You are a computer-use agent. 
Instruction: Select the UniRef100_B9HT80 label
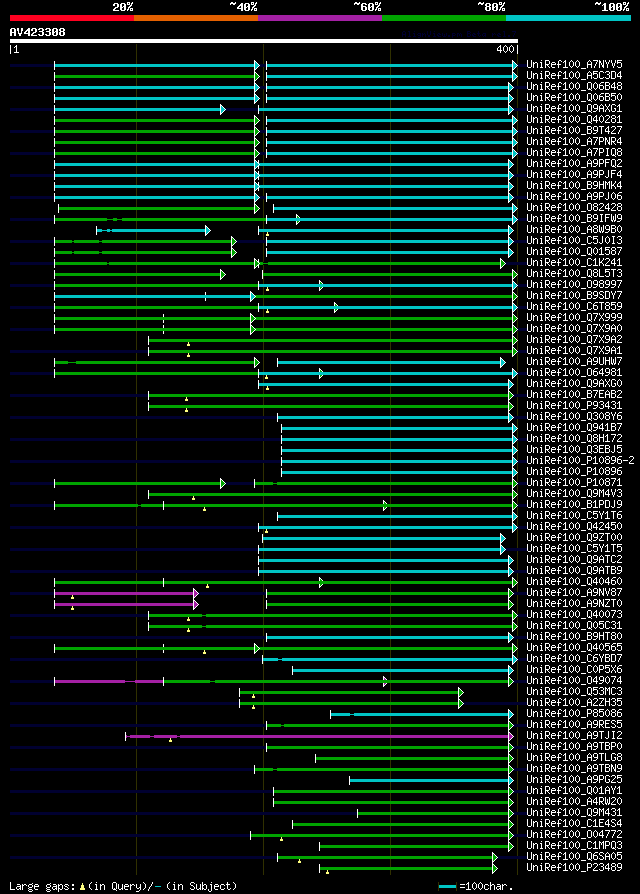pos(574,637)
